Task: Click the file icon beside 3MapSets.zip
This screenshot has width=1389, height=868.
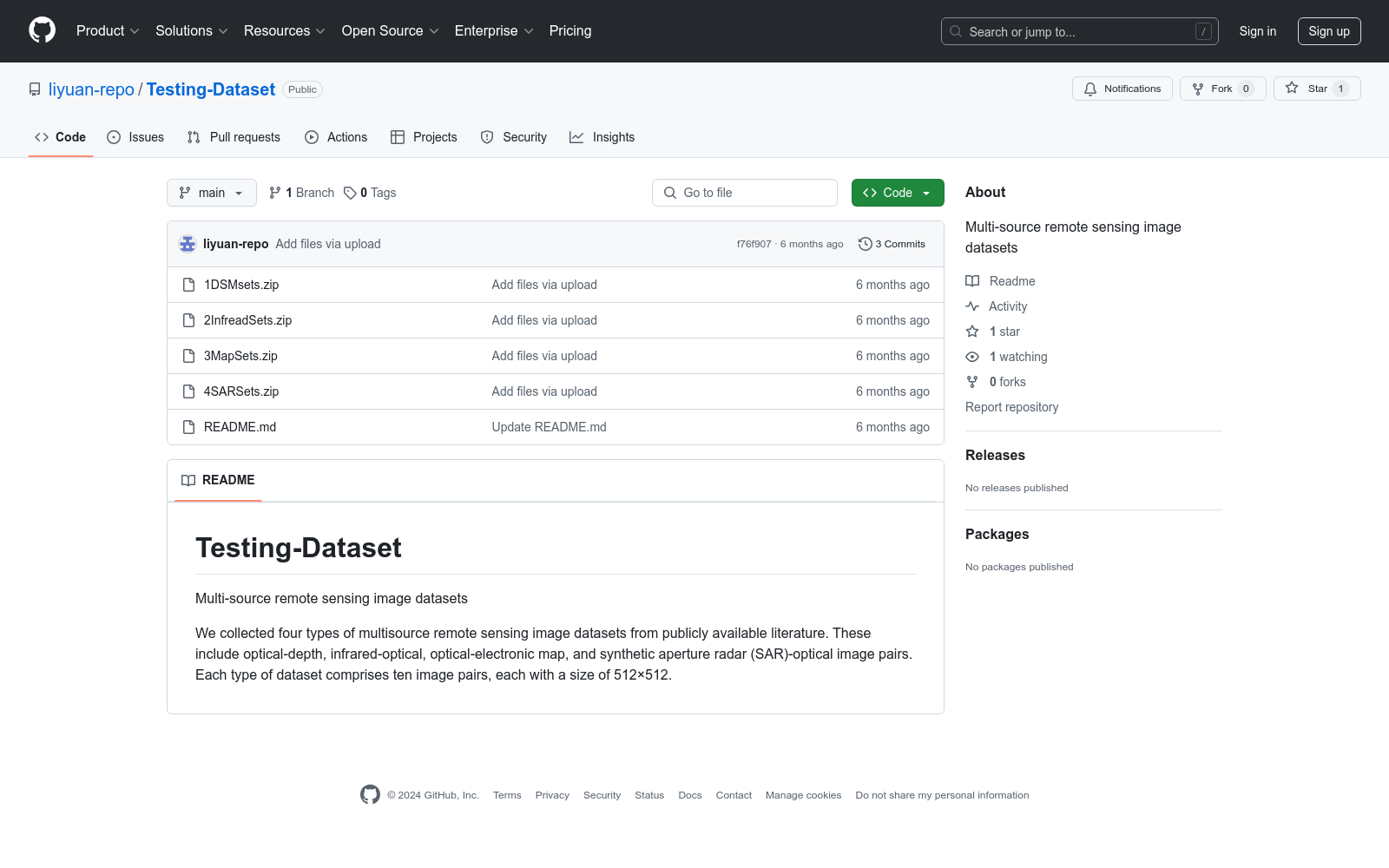Action: coord(188,356)
